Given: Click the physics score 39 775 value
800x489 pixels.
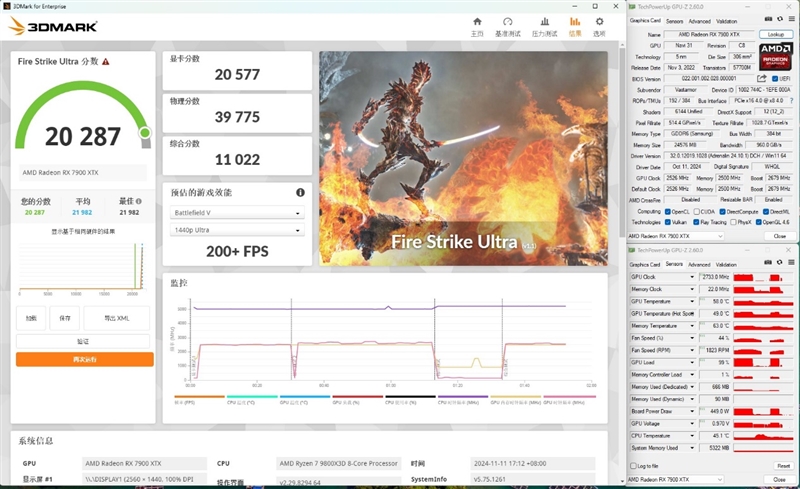Looking at the screenshot, I should pyautogui.click(x=237, y=117).
